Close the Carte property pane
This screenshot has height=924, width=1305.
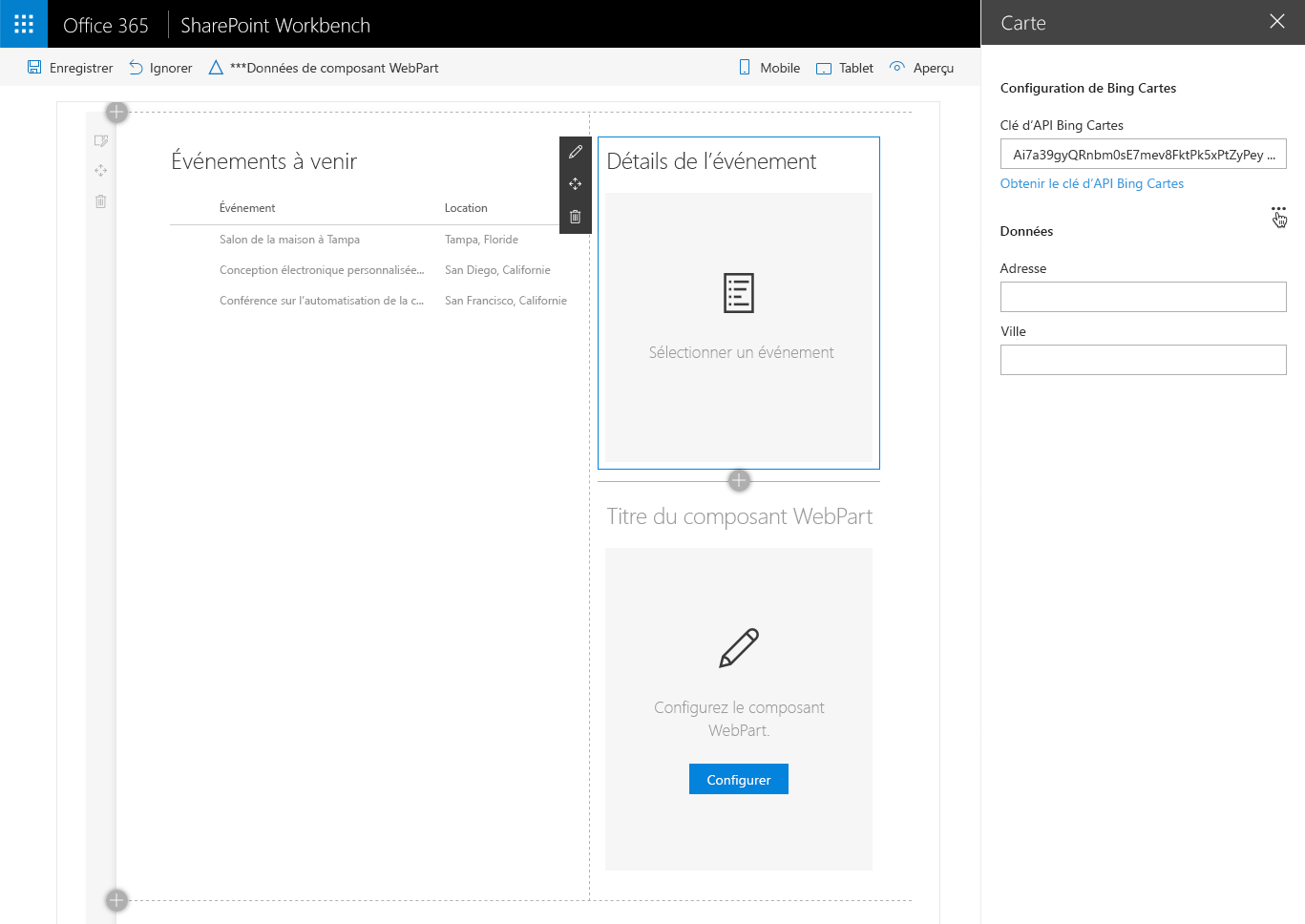click(1277, 22)
